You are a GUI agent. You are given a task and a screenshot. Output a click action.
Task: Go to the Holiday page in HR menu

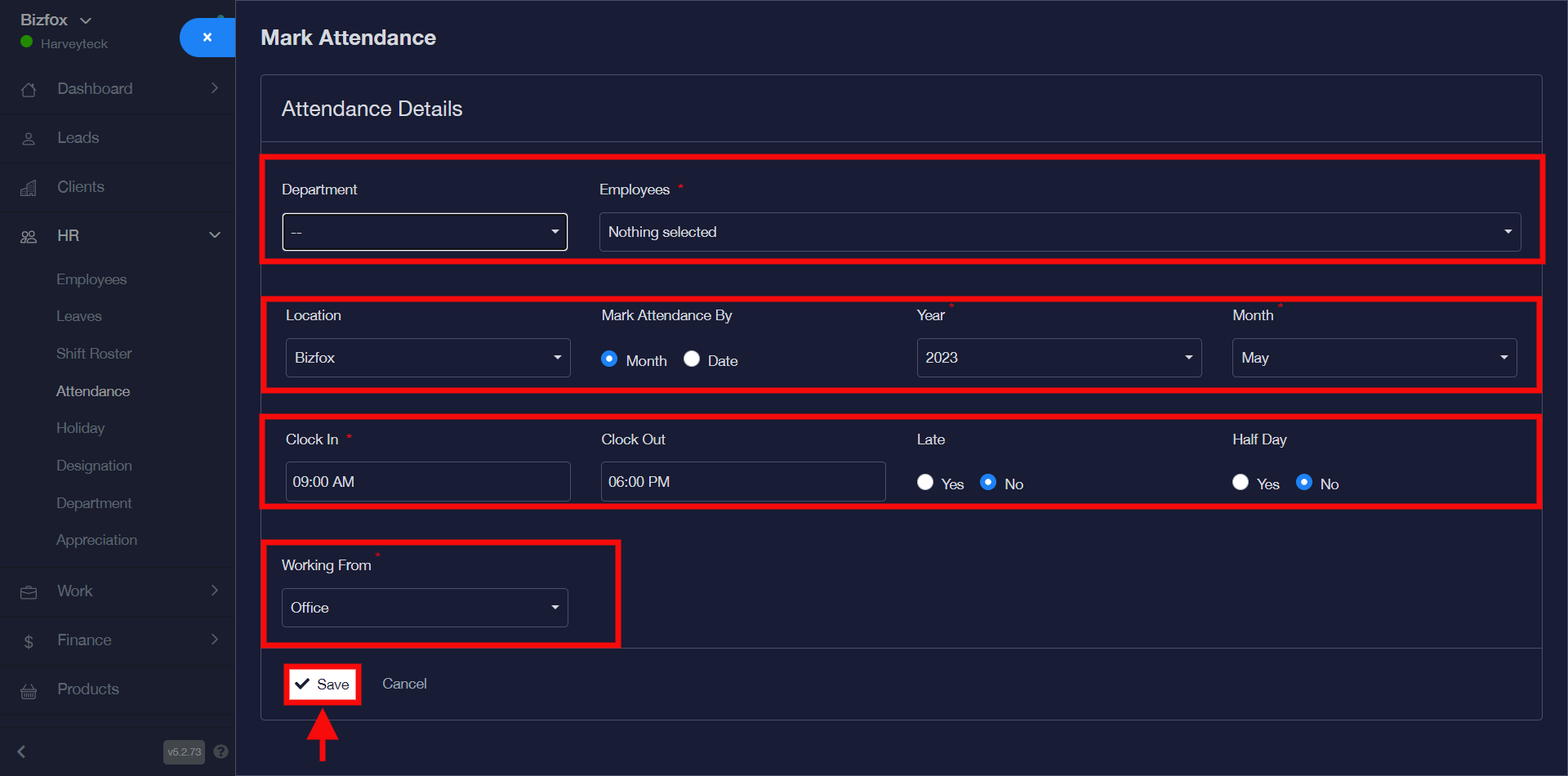[x=80, y=428]
